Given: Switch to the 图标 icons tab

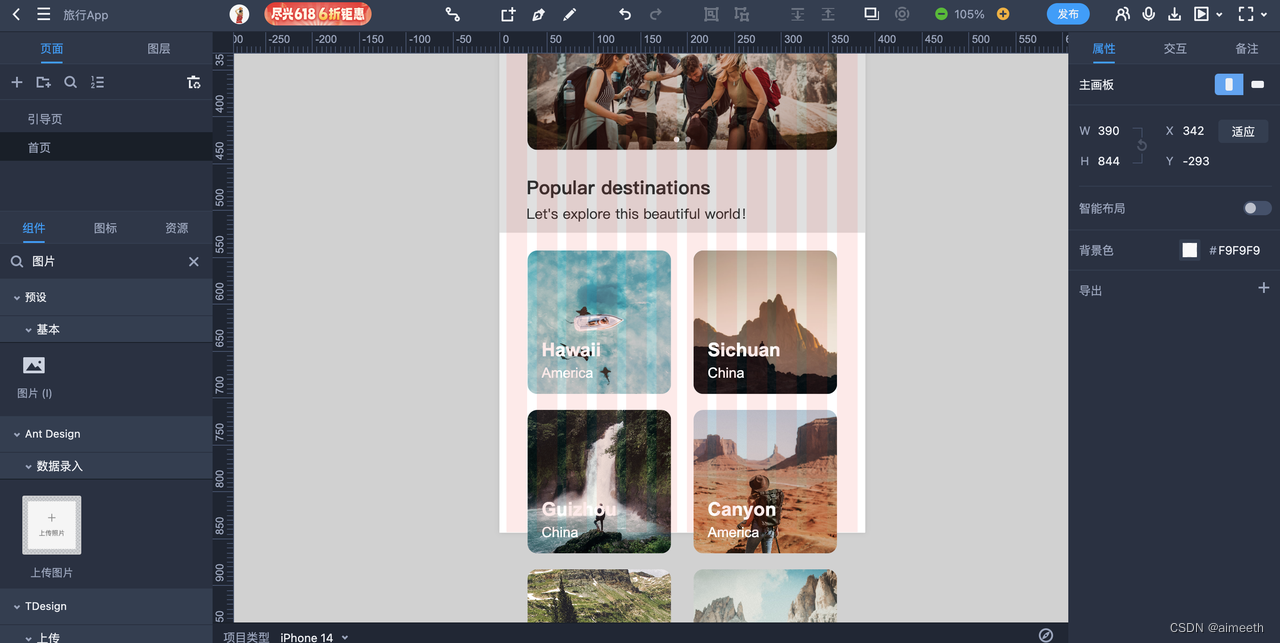Looking at the screenshot, I should point(105,228).
